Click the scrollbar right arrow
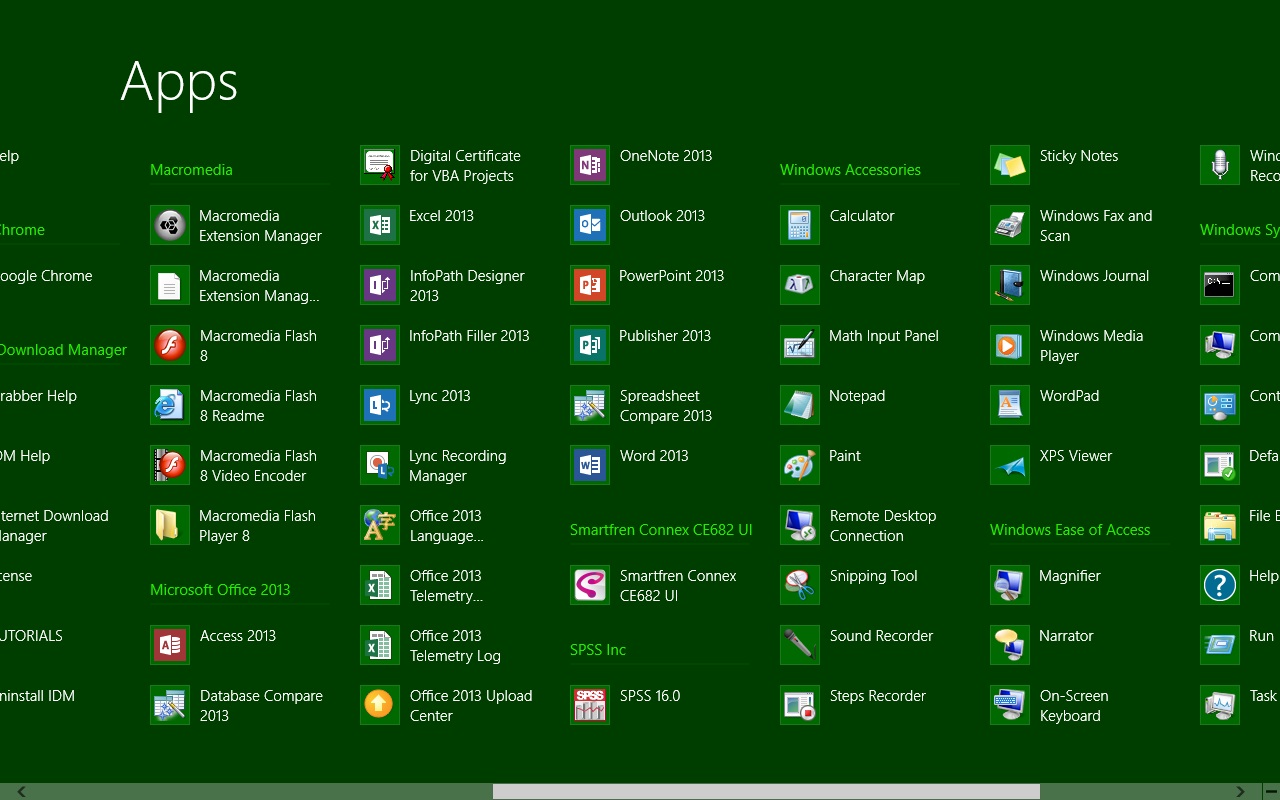This screenshot has width=1280, height=800. [1241, 791]
